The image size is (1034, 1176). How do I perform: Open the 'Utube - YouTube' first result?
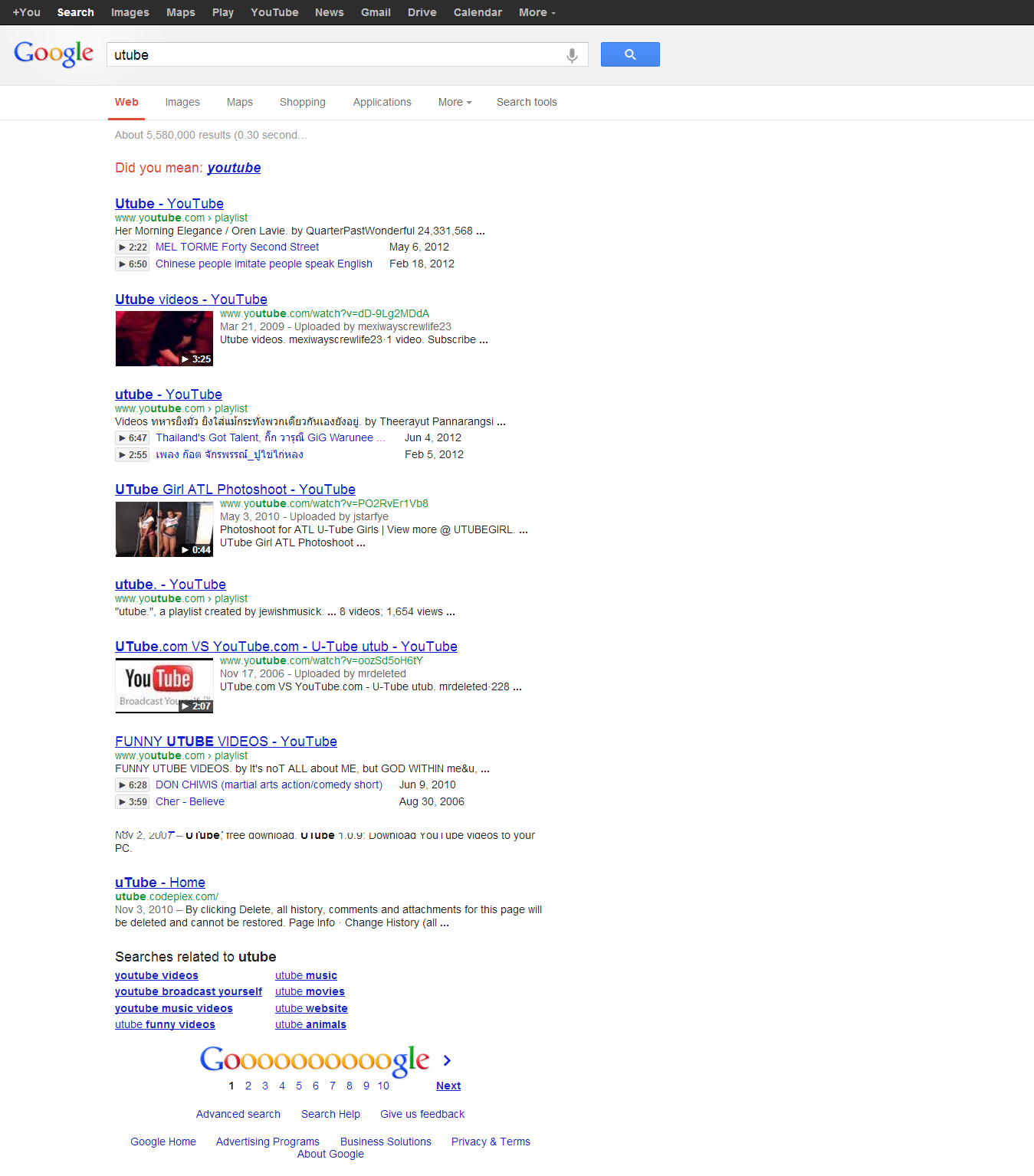pos(169,204)
